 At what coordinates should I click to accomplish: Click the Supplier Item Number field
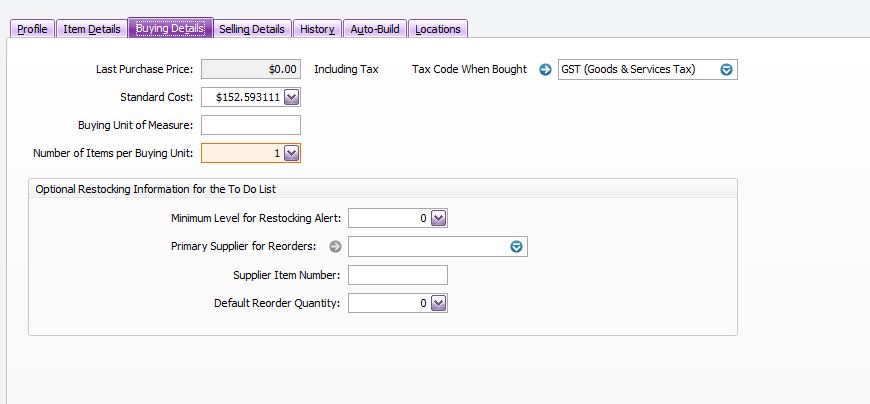398,275
